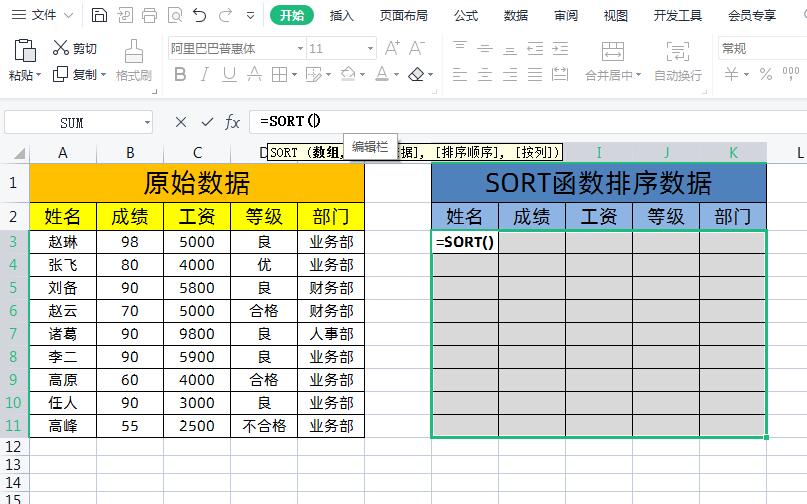Expand Copy options dropdown arrow
807x504 pixels.
coord(103,75)
